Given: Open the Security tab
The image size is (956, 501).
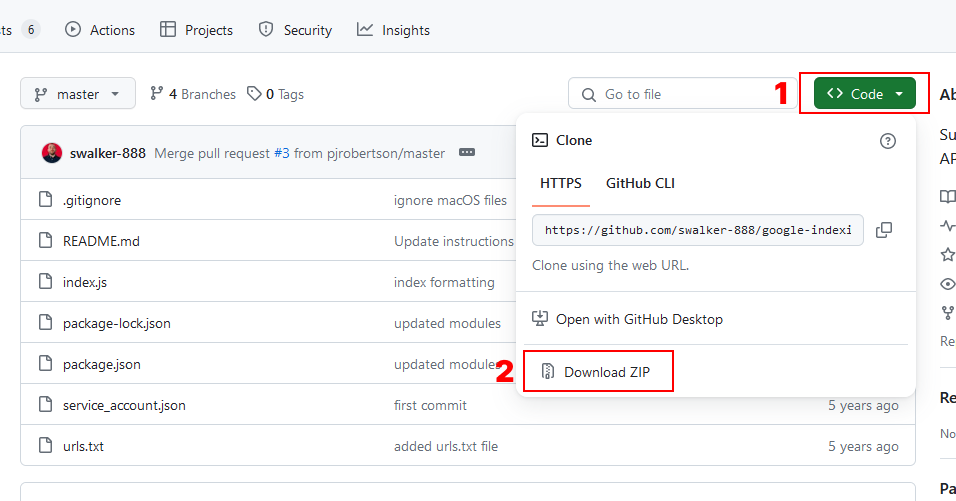Looking at the screenshot, I should (295, 30).
